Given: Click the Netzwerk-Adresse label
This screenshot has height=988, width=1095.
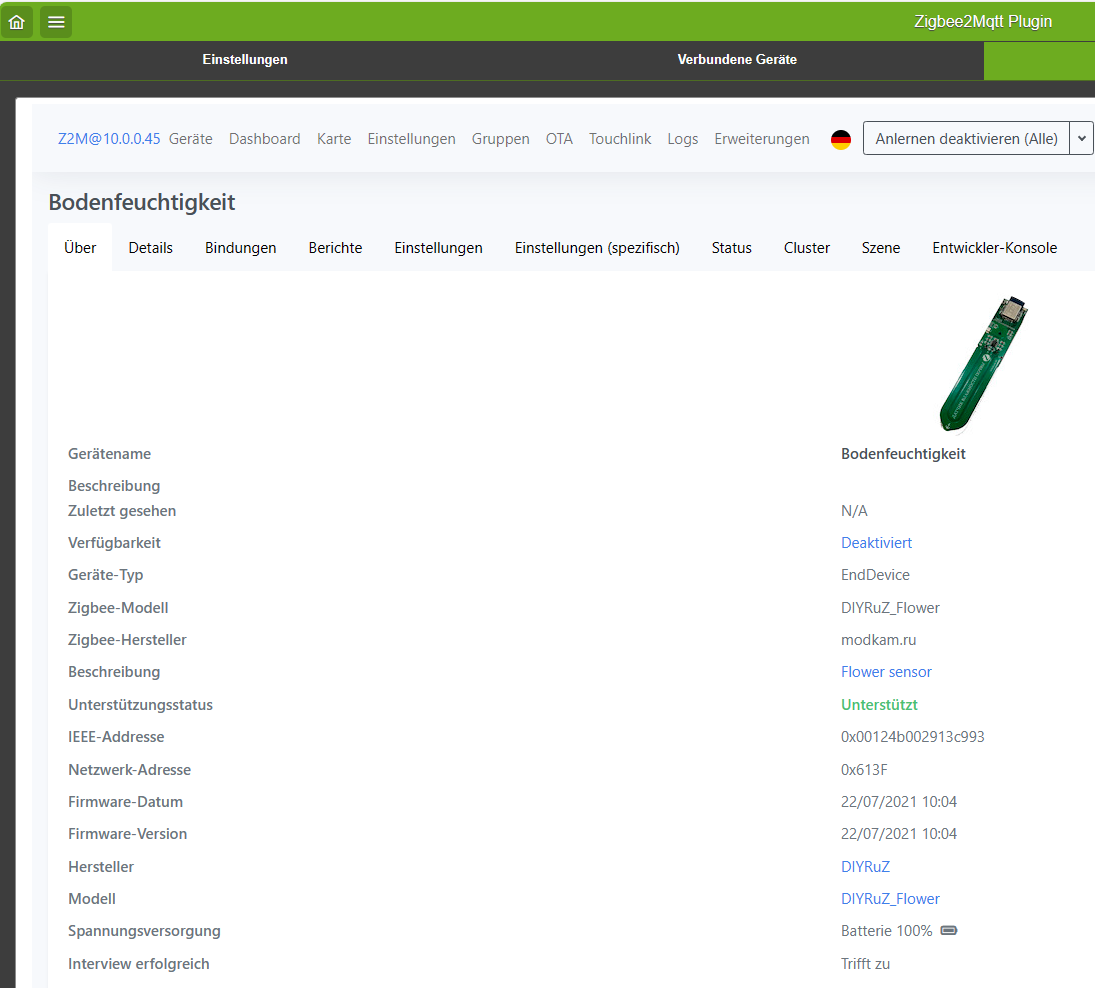Looking at the screenshot, I should click(129, 769).
